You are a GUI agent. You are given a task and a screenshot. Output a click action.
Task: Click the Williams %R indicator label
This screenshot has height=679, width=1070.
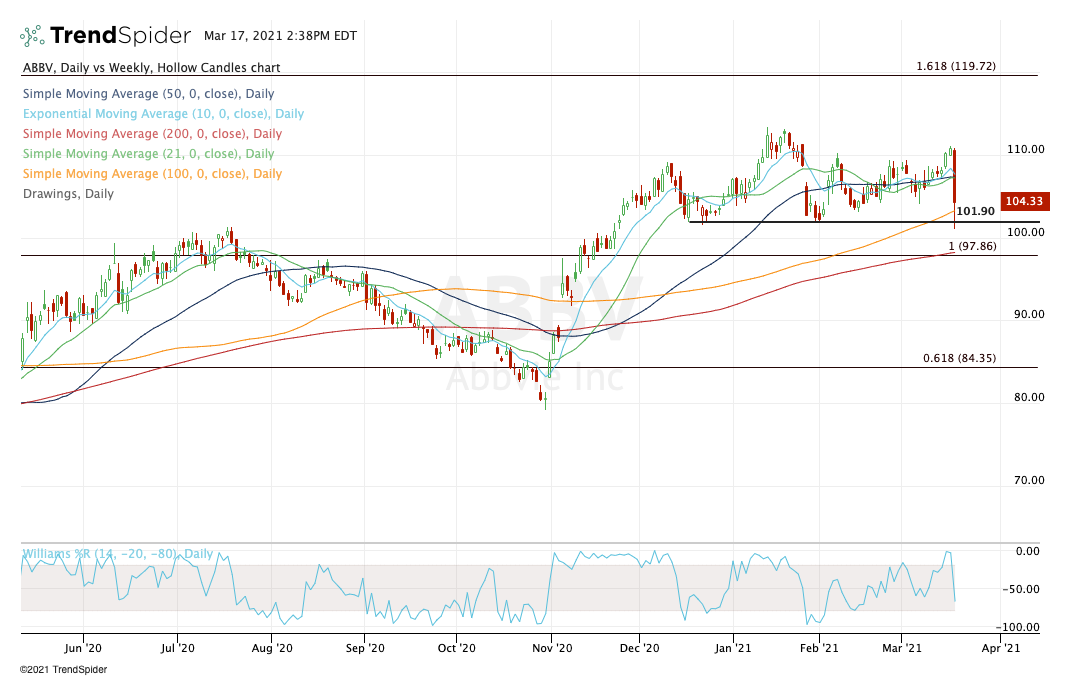(x=117, y=553)
